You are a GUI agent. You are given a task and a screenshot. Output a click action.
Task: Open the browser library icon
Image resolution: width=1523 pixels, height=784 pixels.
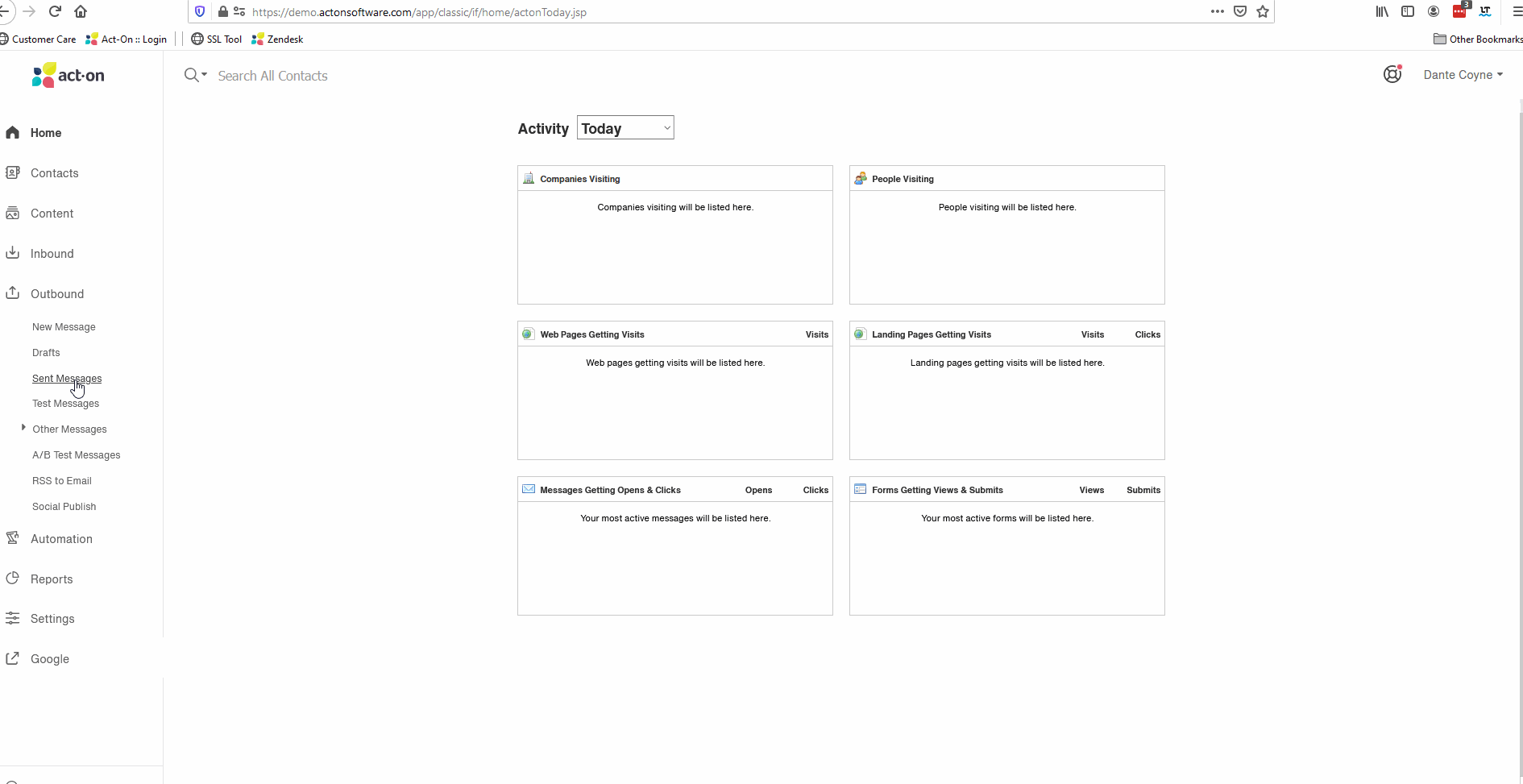click(x=1382, y=11)
